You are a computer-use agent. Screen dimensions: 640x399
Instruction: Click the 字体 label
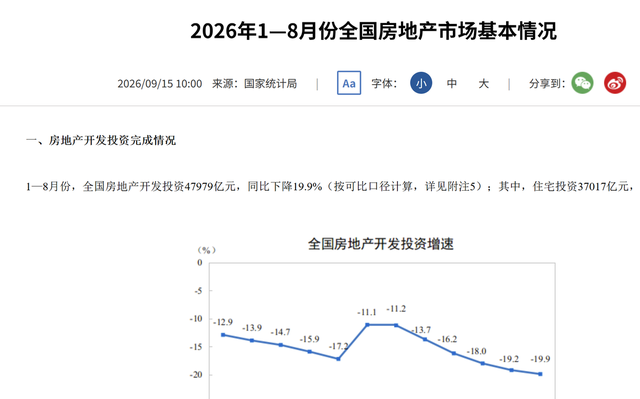pyautogui.click(x=384, y=83)
